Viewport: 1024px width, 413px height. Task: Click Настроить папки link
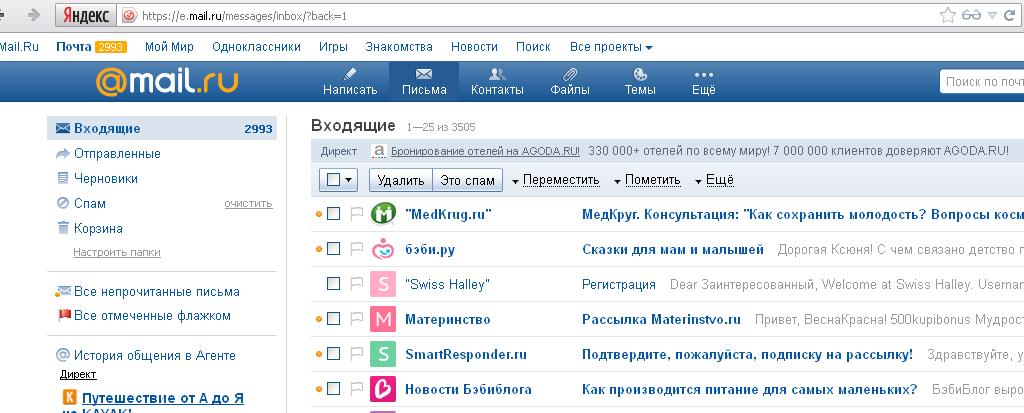(116, 252)
